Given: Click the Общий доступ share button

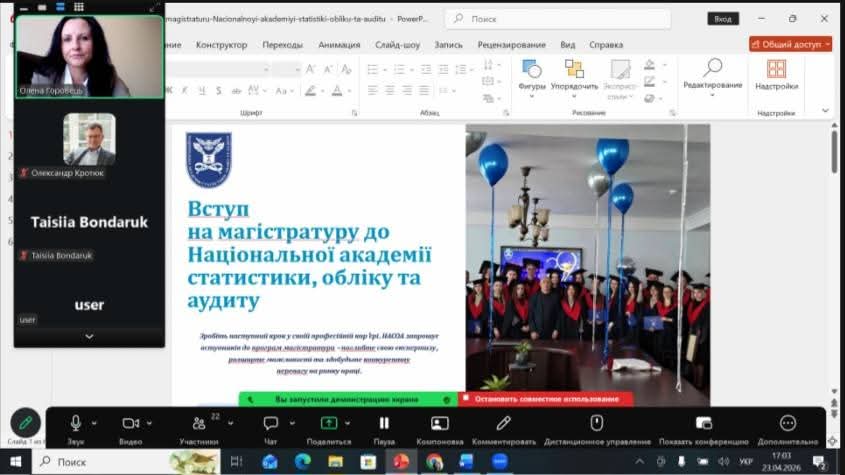Looking at the screenshot, I should 790,45.
